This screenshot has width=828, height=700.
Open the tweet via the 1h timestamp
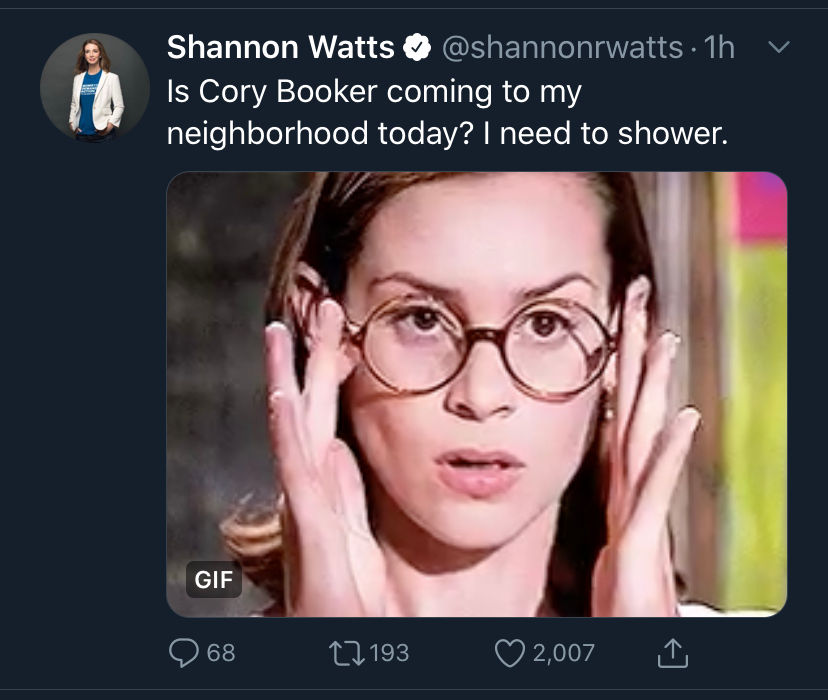coord(720,48)
